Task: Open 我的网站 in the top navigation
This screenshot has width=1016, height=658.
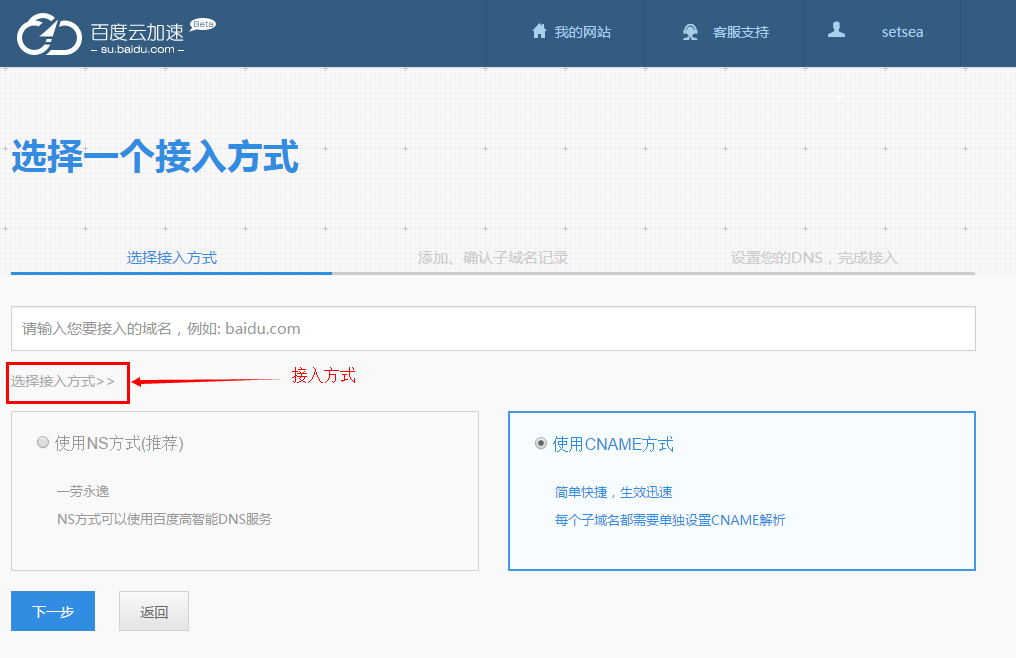Action: tap(583, 32)
